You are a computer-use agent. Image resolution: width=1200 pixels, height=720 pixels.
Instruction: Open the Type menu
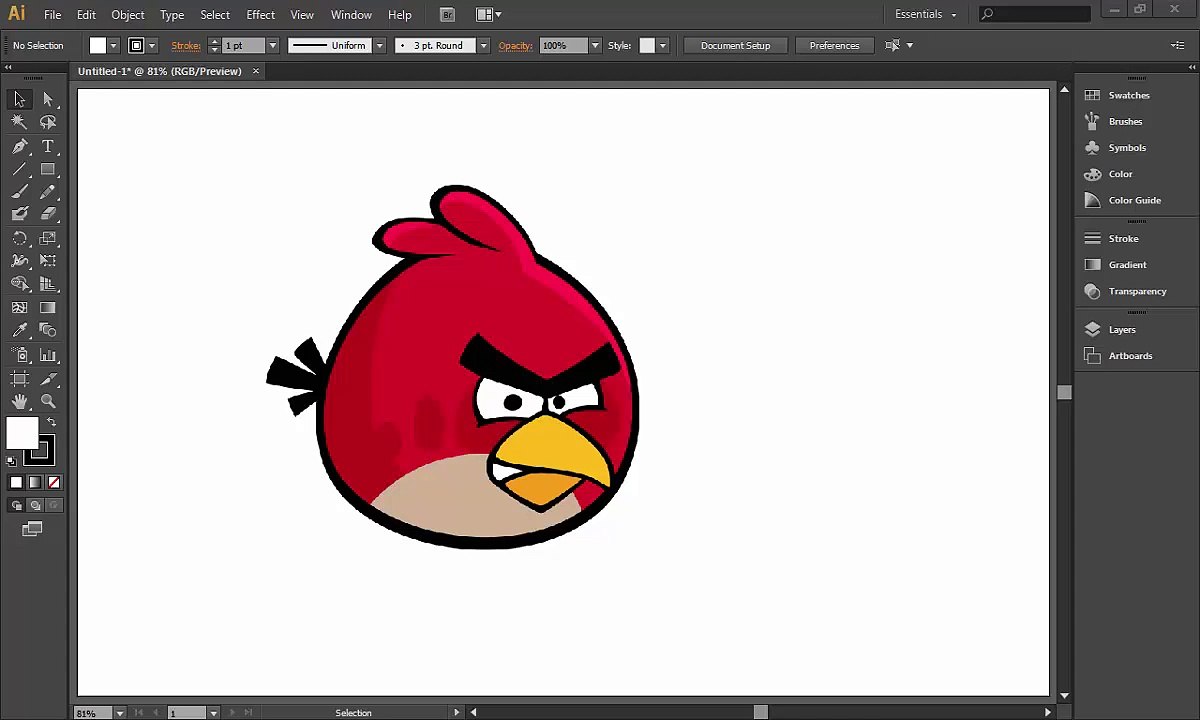[x=172, y=15]
